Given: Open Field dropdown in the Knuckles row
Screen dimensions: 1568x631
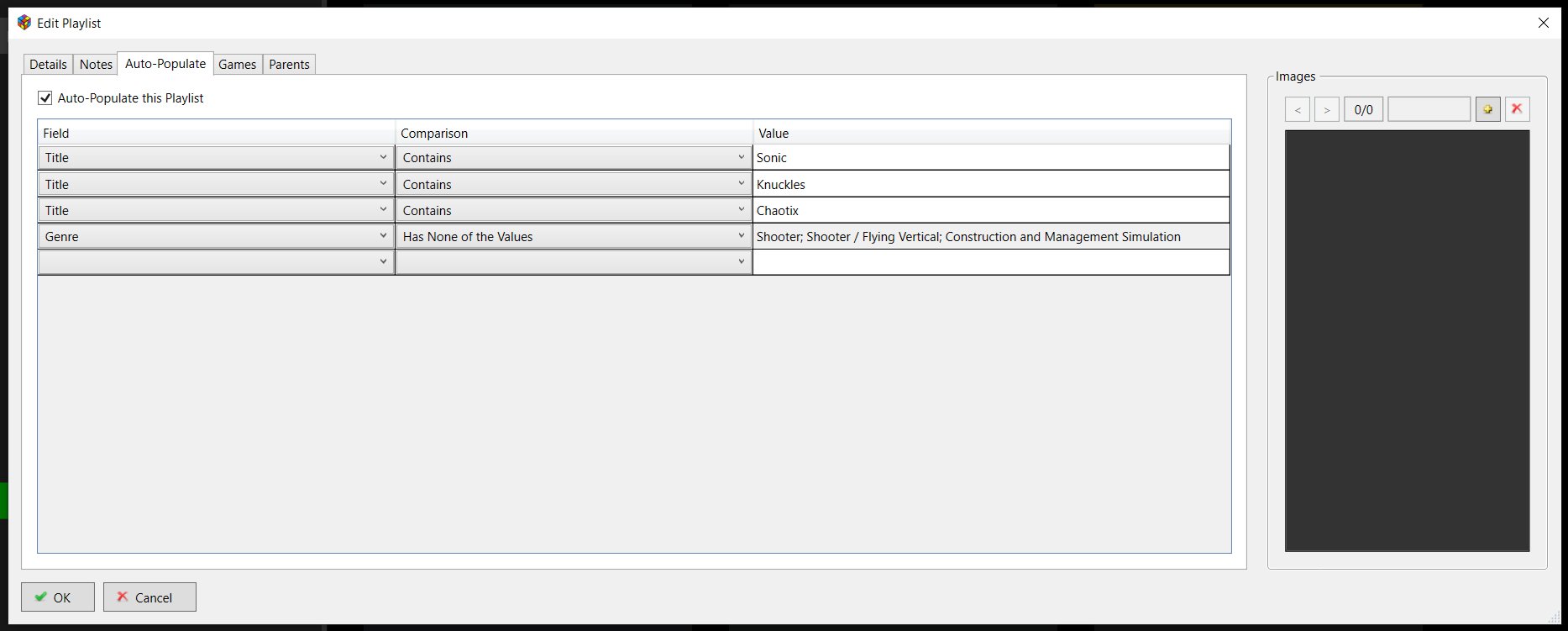Looking at the screenshot, I should click(x=216, y=184).
